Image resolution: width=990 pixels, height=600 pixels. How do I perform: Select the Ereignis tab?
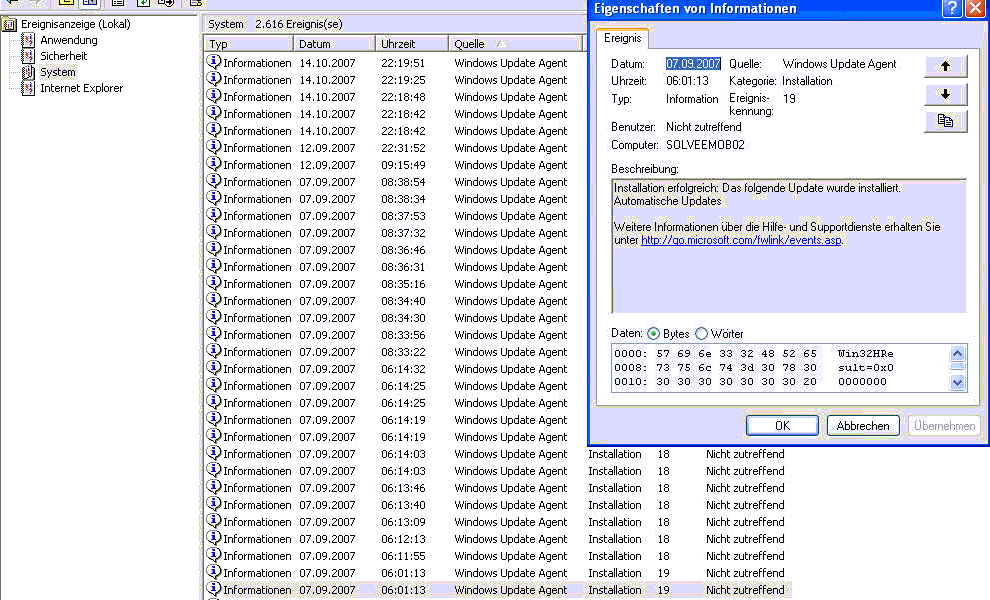(623, 38)
